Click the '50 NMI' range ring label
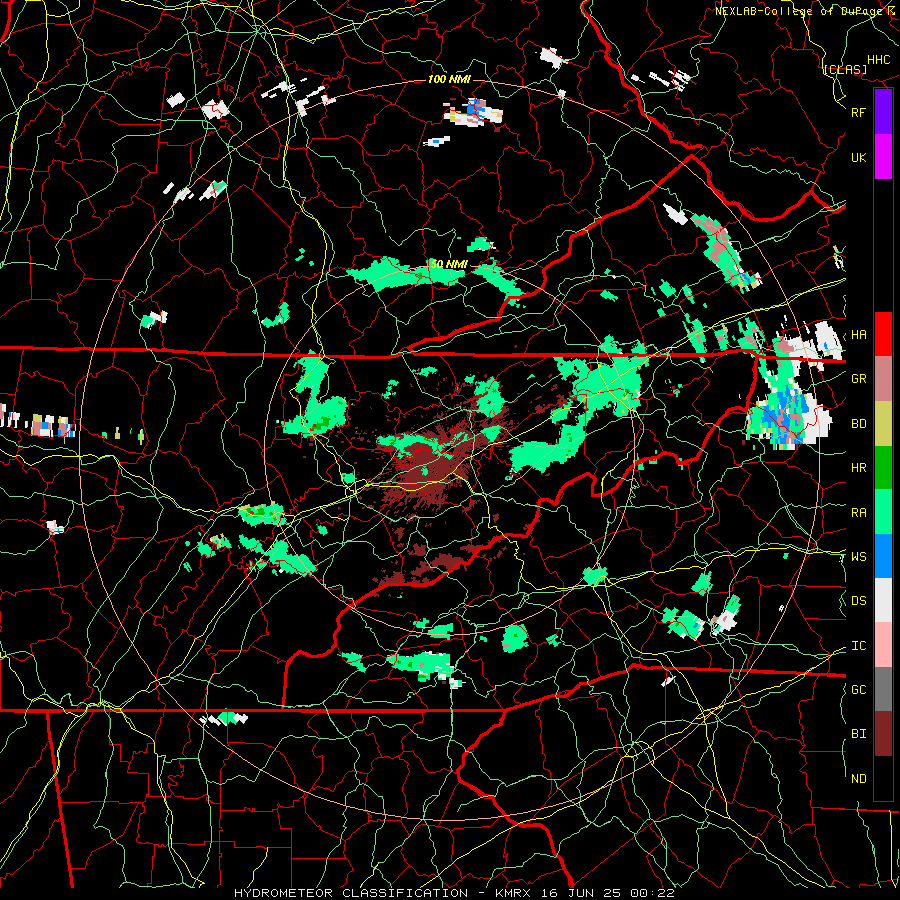 point(449,265)
